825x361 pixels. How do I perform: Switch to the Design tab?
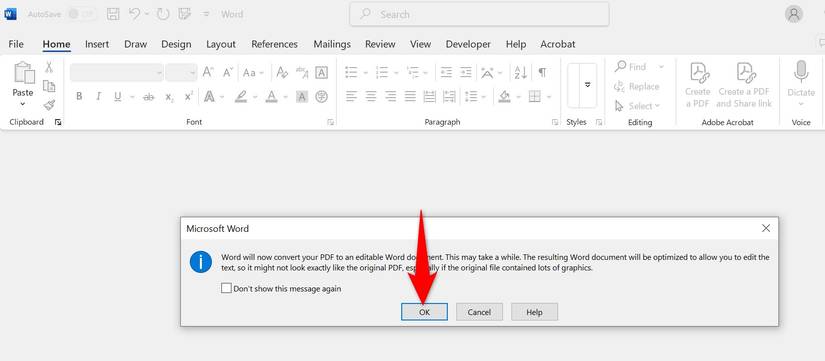176,44
